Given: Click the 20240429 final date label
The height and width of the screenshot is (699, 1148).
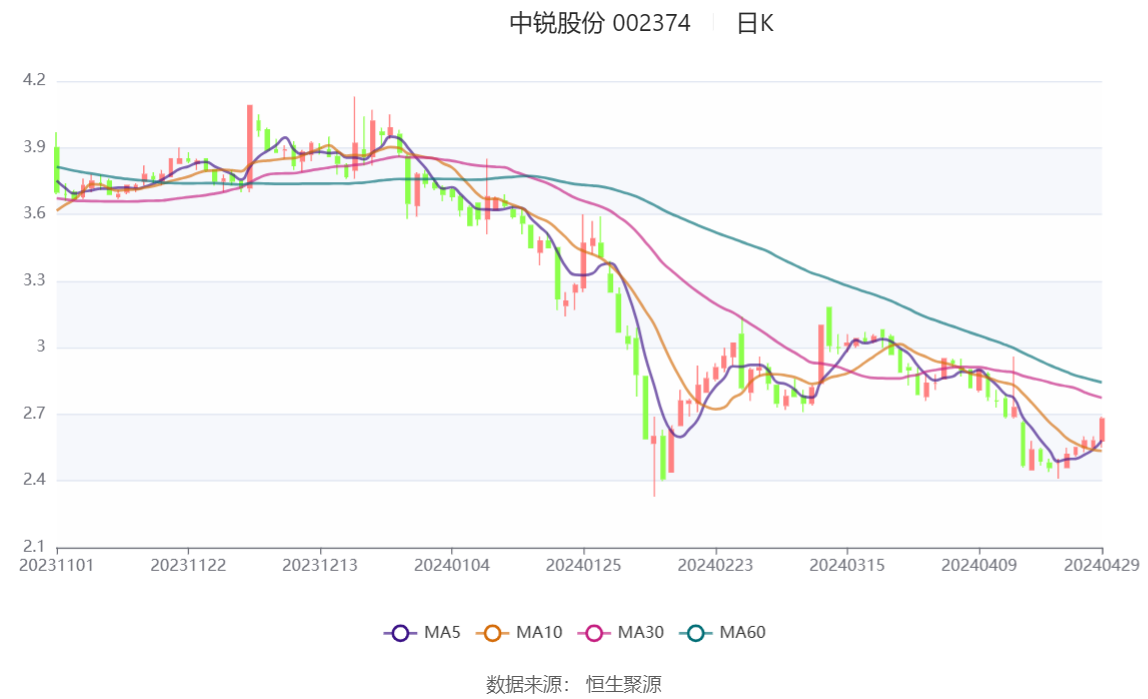Looking at the screenshot, I should coord(1102,565).
